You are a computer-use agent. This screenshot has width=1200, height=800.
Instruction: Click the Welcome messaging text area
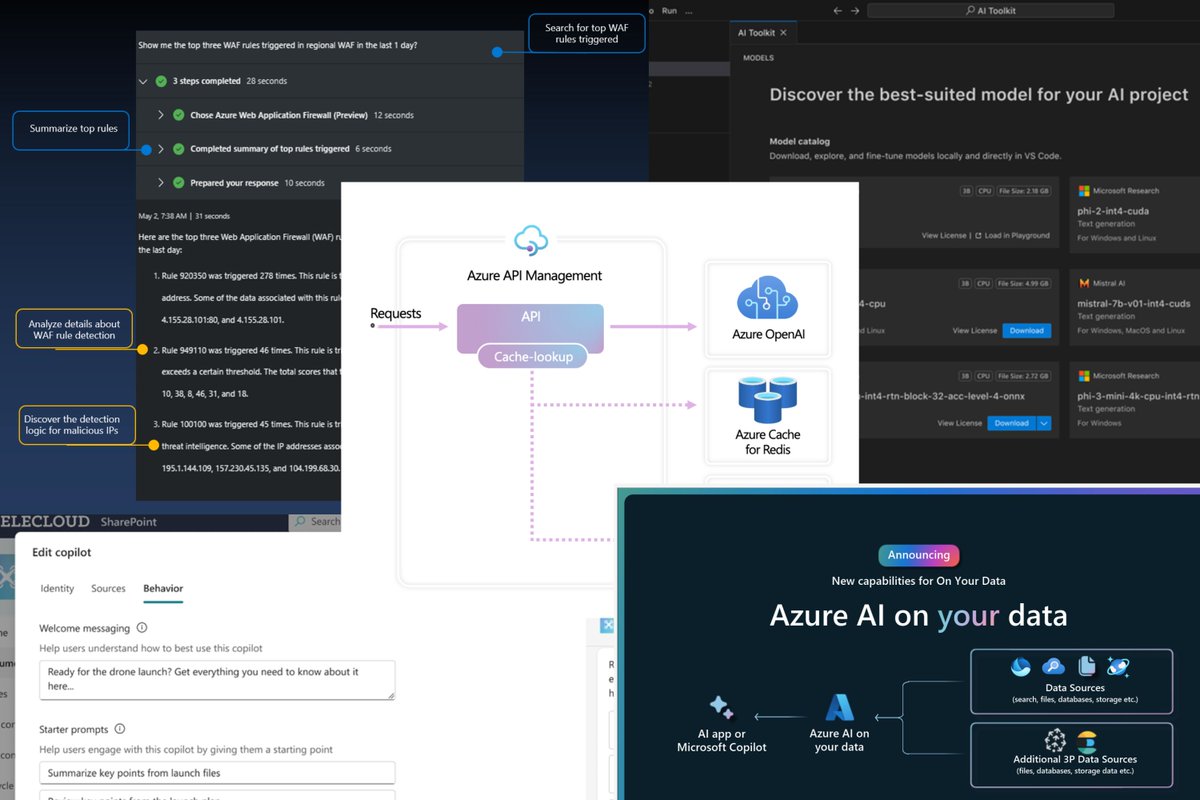(x=217, y=679)
